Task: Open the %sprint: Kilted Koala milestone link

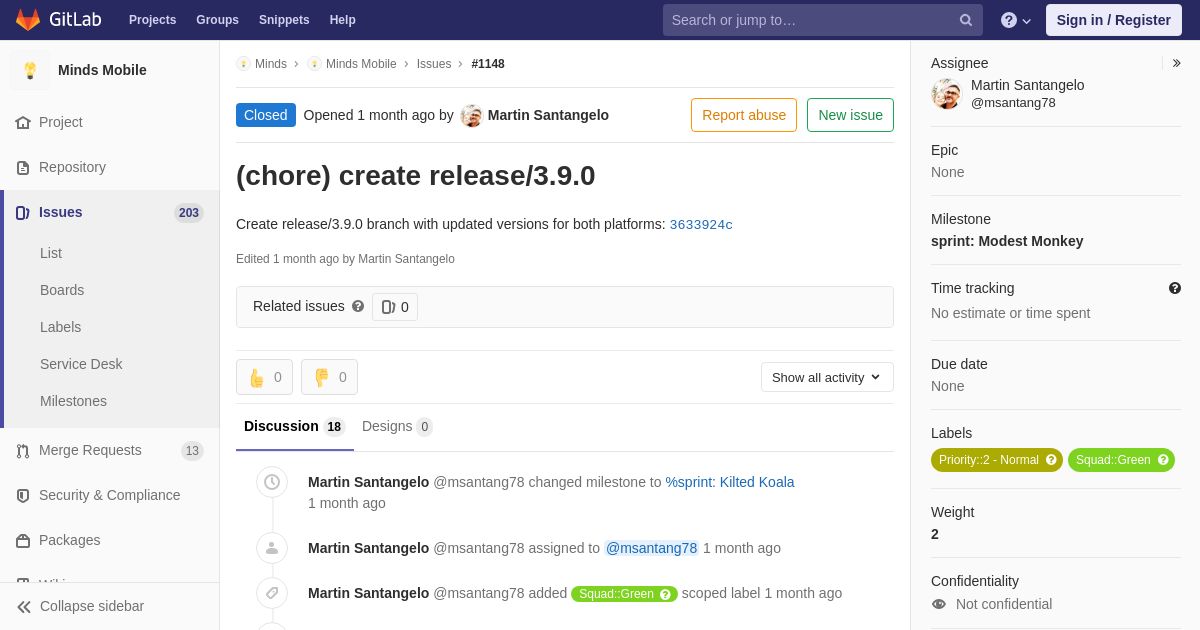Action: coord(730,482)
